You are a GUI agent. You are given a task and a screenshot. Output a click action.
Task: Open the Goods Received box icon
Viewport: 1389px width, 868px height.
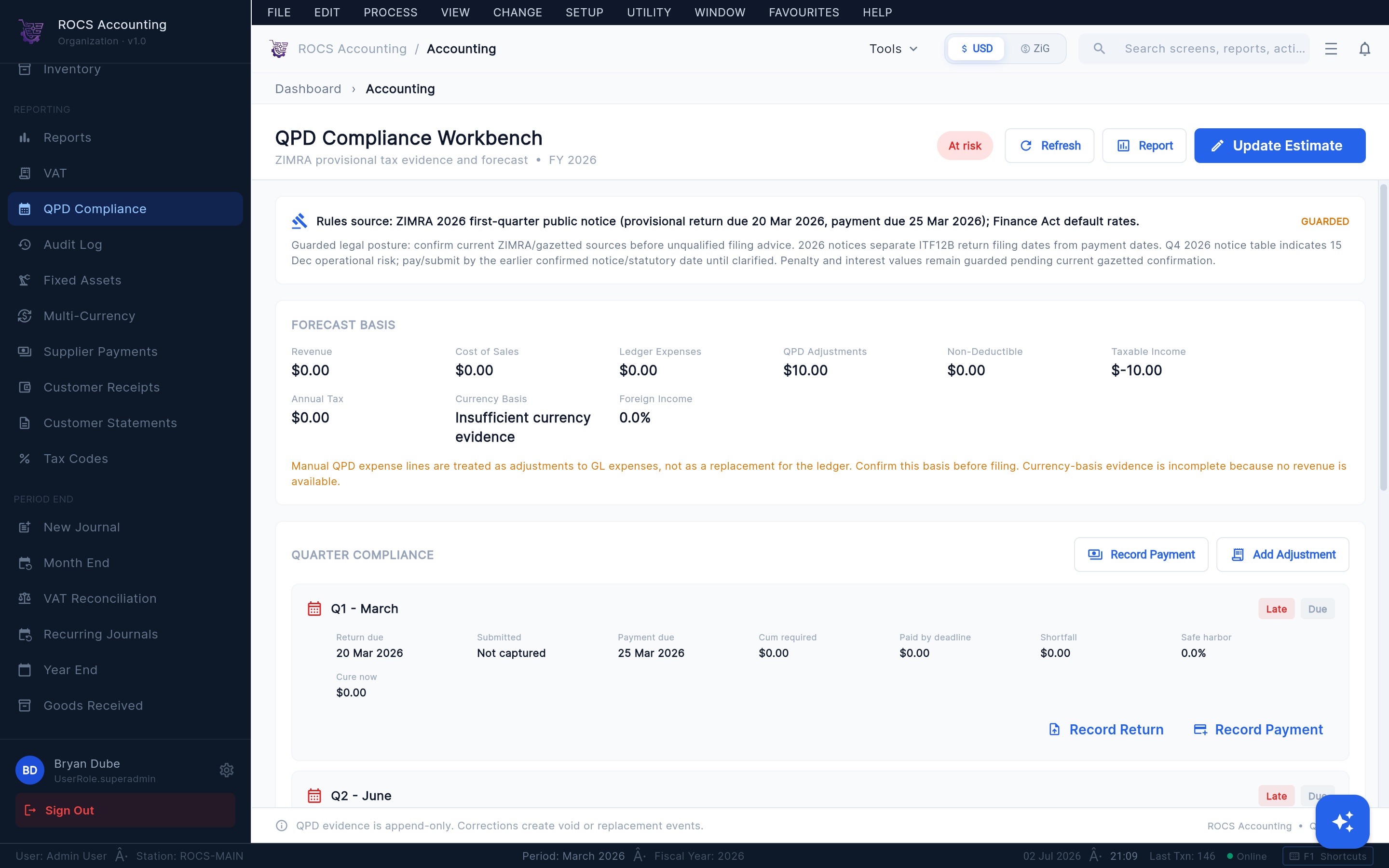[x=25, y=705]
